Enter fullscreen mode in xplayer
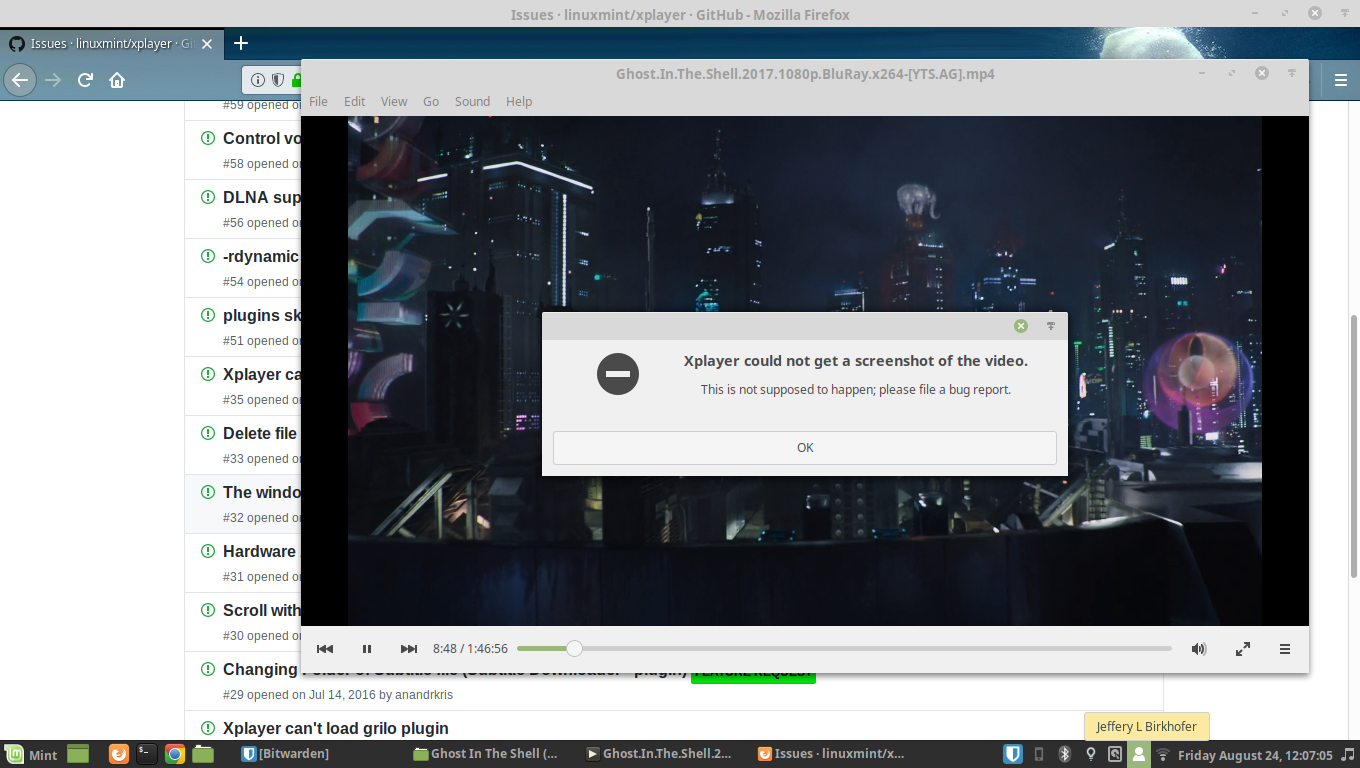The image size is (1360, 768). pyautogui.click(x=1242, y=648)
